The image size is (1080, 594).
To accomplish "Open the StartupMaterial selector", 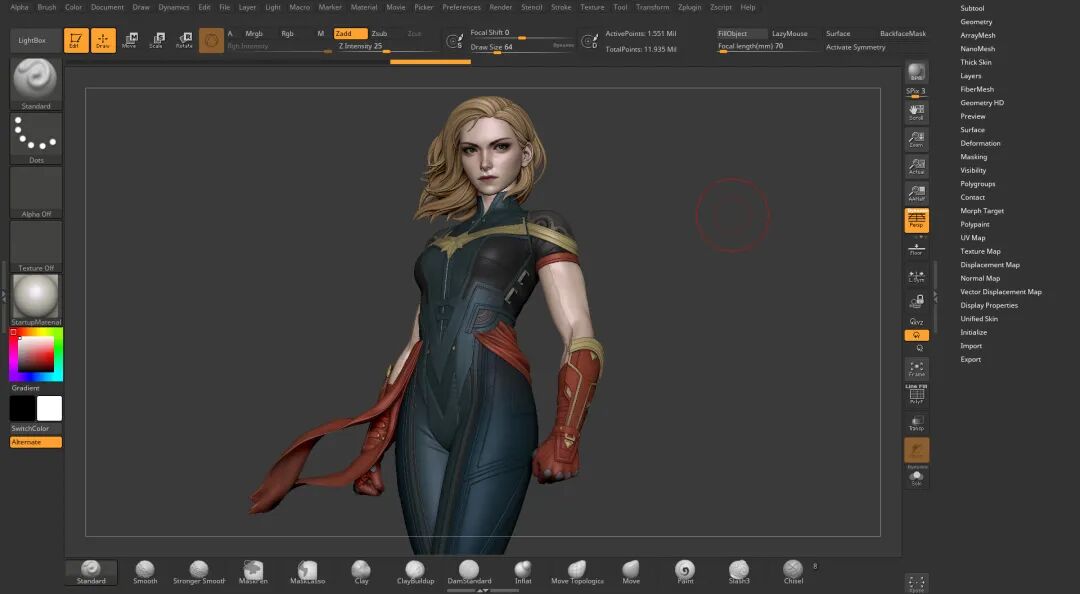I will [x=36, y=300].
